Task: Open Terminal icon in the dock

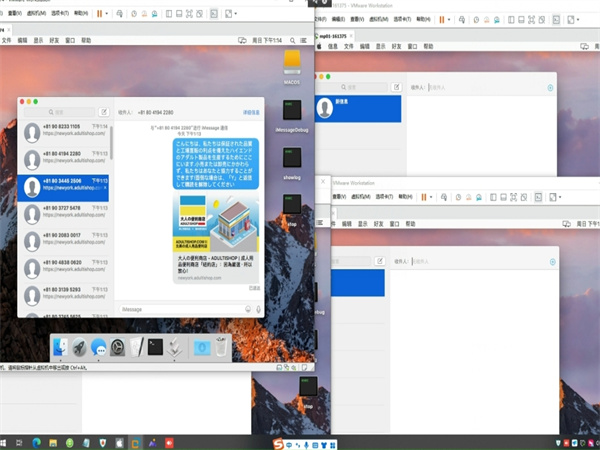Action: tap(156, 347)
